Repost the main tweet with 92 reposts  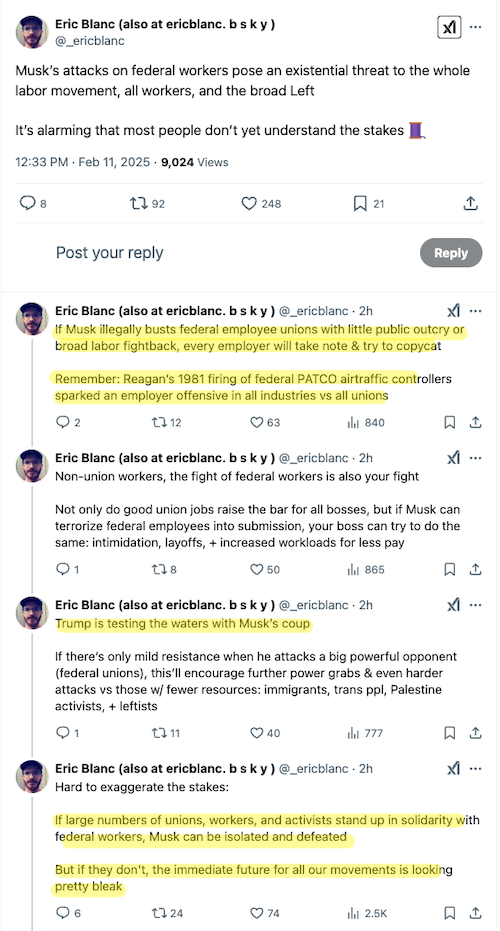147,204
